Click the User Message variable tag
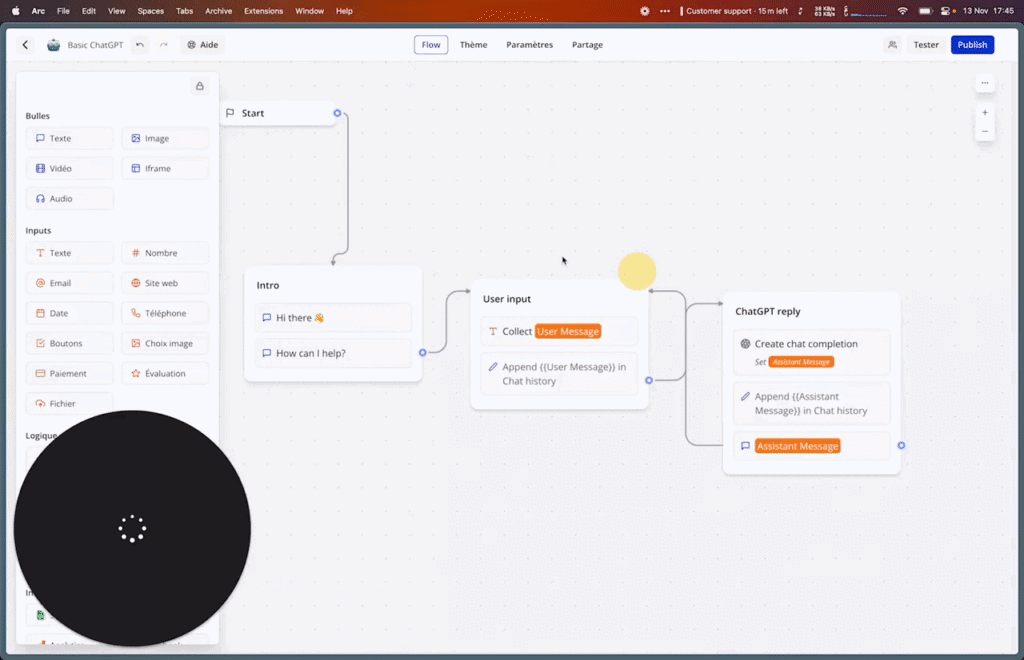 (x=570, y=330)
